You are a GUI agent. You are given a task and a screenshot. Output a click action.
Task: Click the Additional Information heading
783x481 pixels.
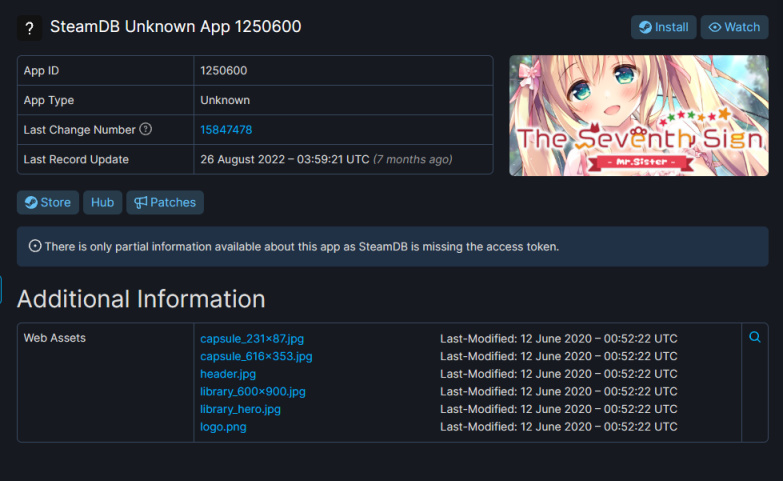(x=141, y=299)
